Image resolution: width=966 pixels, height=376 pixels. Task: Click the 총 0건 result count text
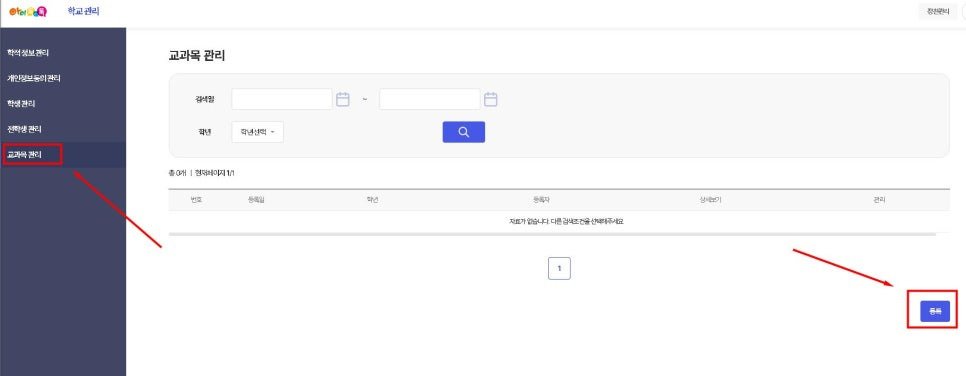178,173
